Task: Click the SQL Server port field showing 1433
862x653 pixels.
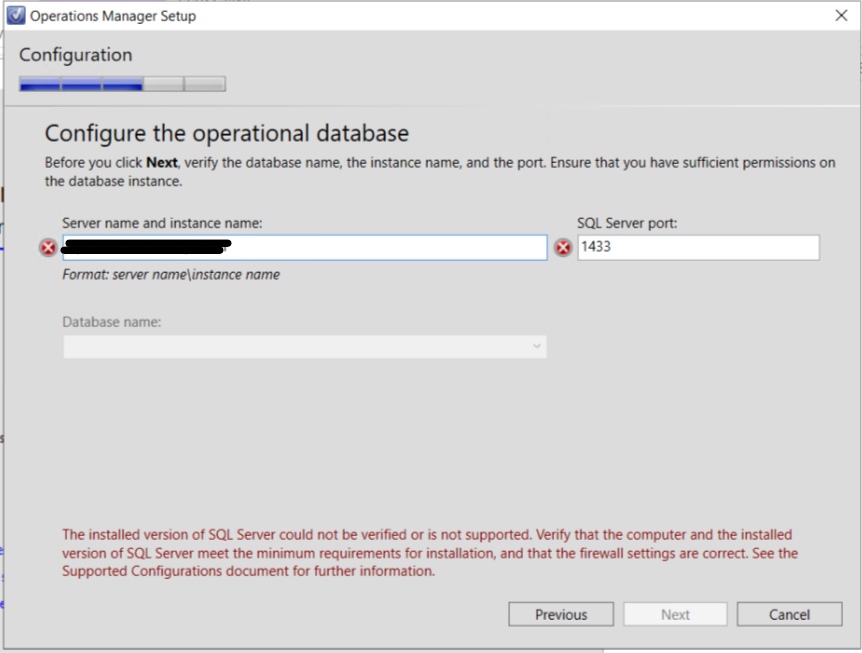Action: (x=698, y=247)
